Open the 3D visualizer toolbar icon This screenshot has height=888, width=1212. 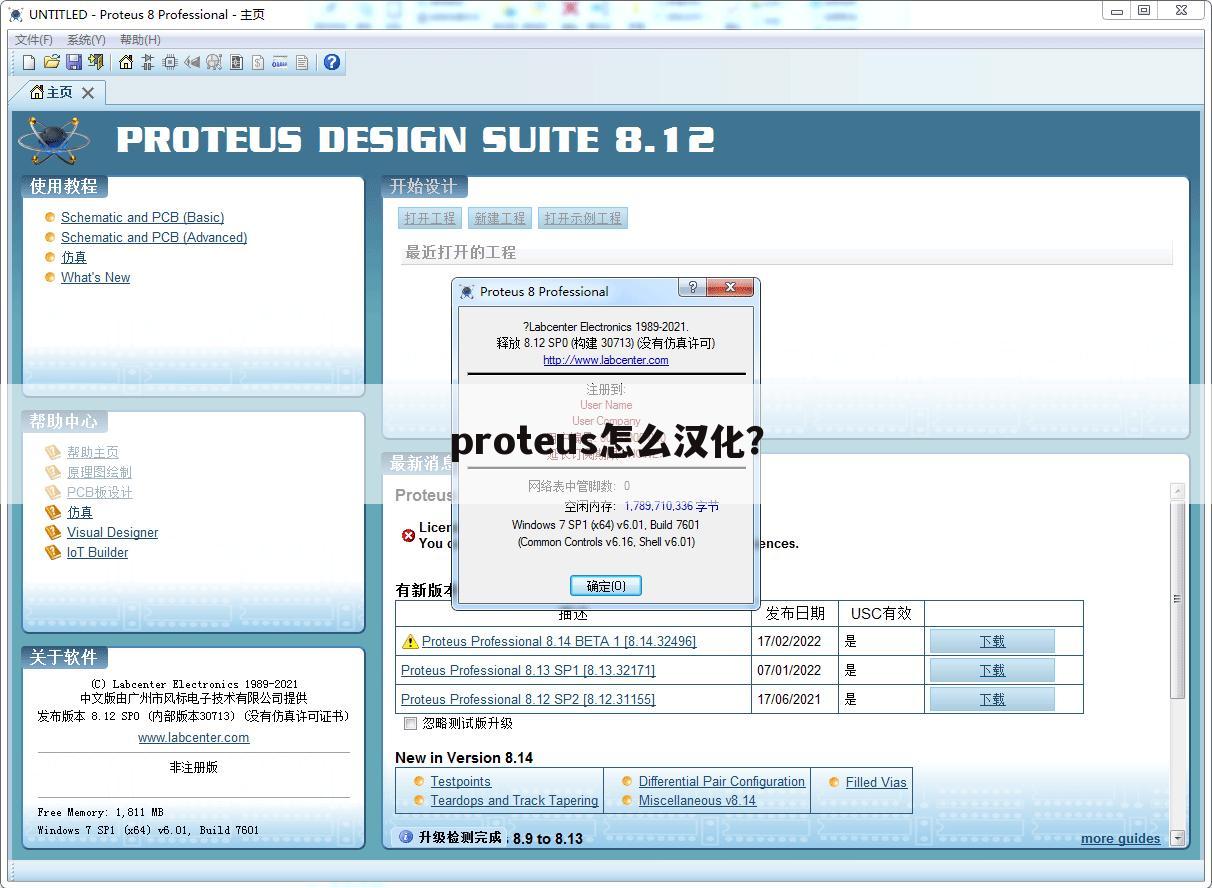(x=192, y=62)
